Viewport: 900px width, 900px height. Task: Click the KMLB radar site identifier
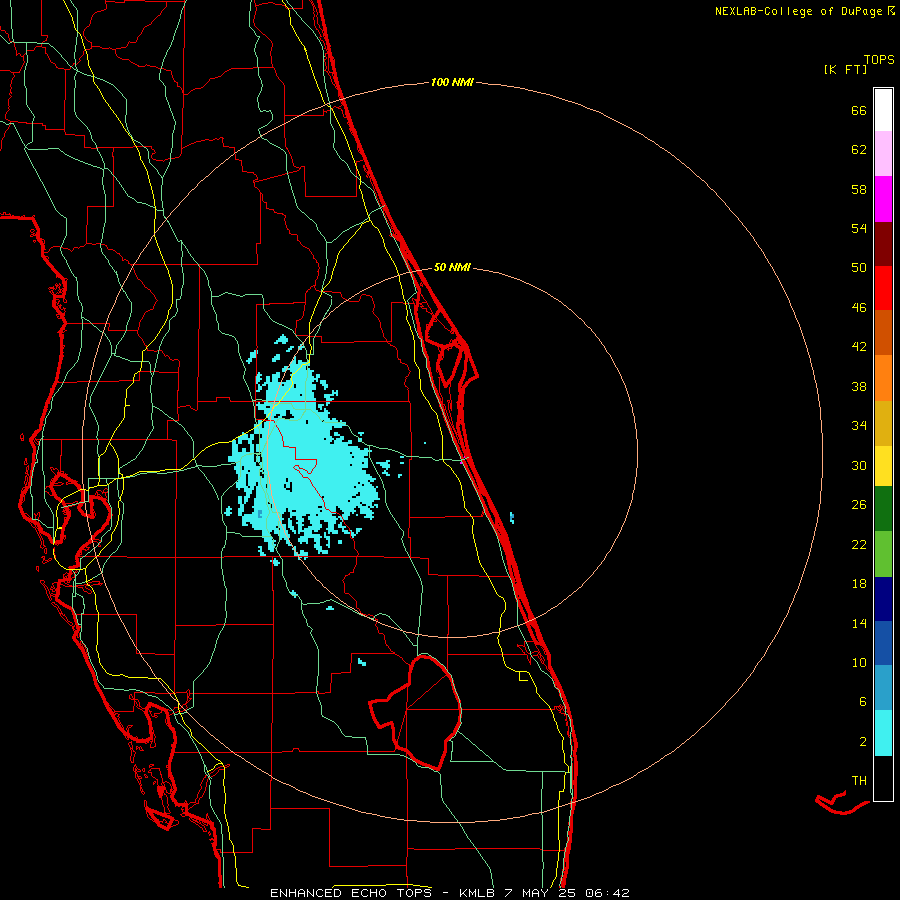click(x=478, y=893)
